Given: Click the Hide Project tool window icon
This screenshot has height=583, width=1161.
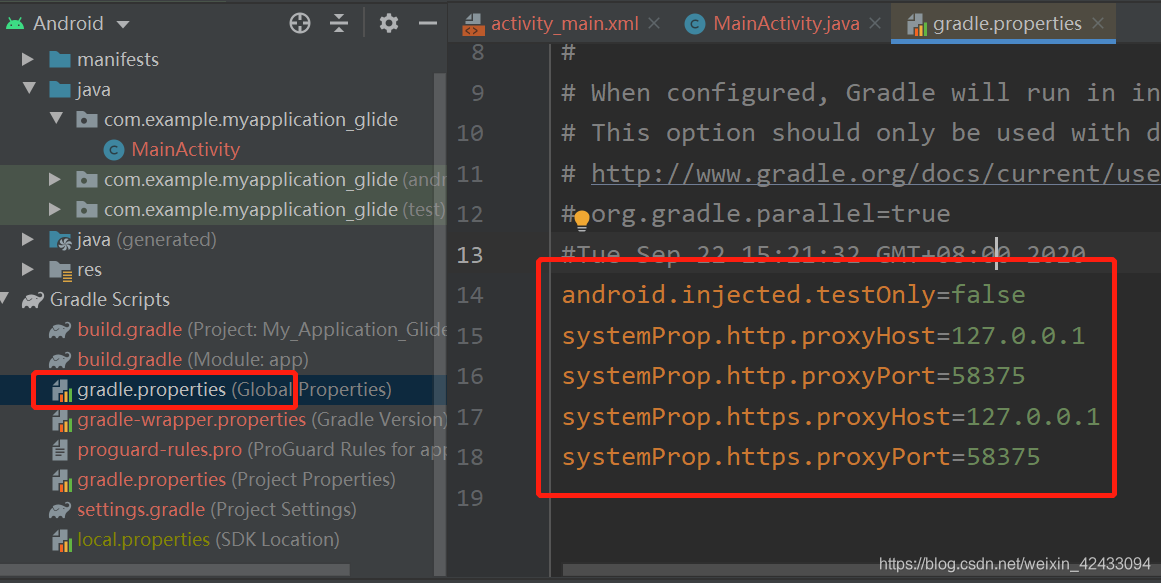Looking at the screenshot, I should click(428, 22).
